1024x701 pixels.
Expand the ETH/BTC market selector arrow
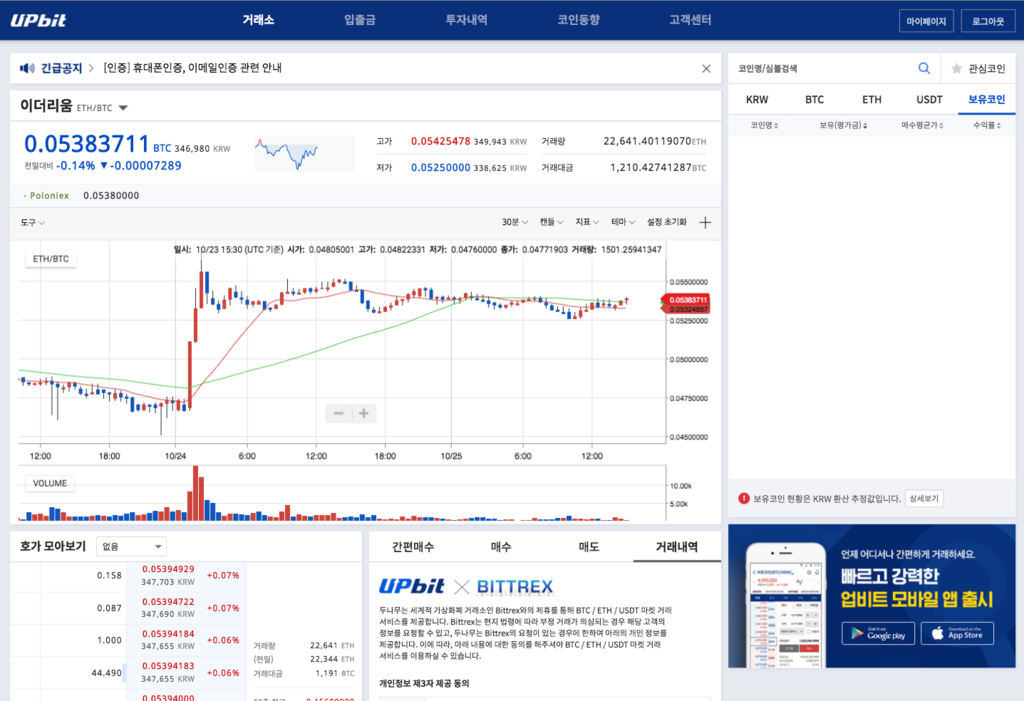pyautogui.click(x=123, y=108)
